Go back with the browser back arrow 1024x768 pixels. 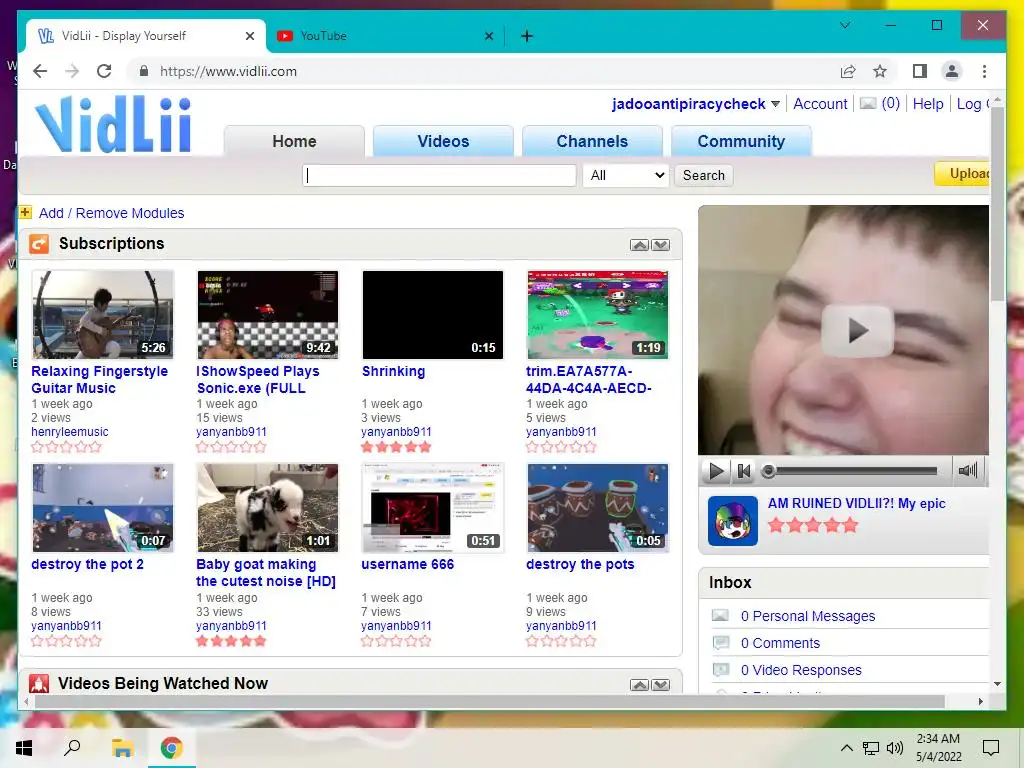coord(40,71)
